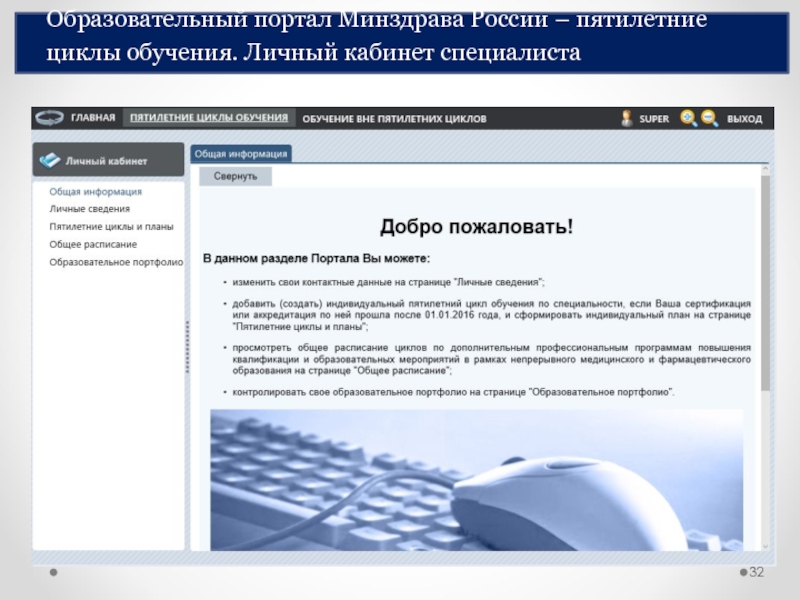
Task: Click the sidebar splitter handle
Action: click(187, 347)
